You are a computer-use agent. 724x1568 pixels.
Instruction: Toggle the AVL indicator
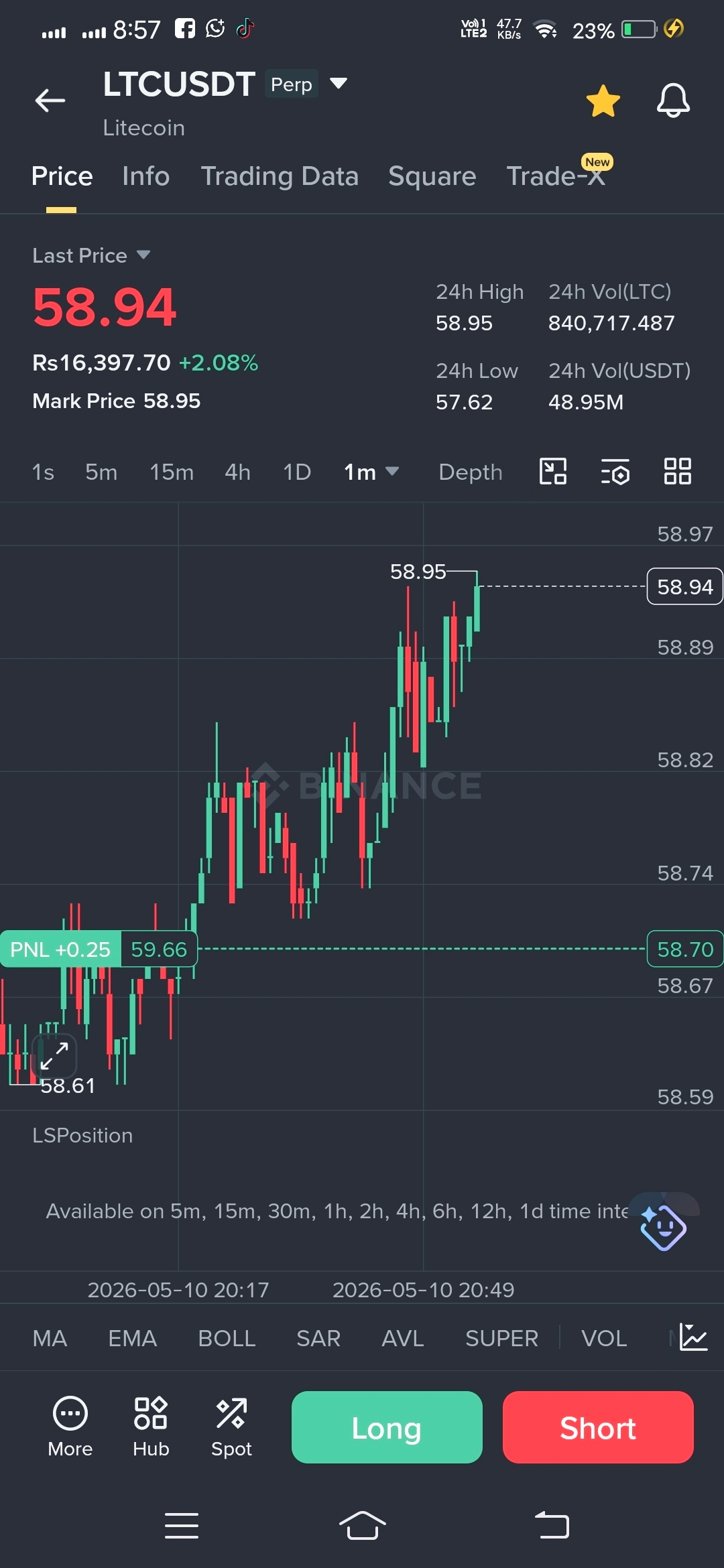[x=402, y=1338]
